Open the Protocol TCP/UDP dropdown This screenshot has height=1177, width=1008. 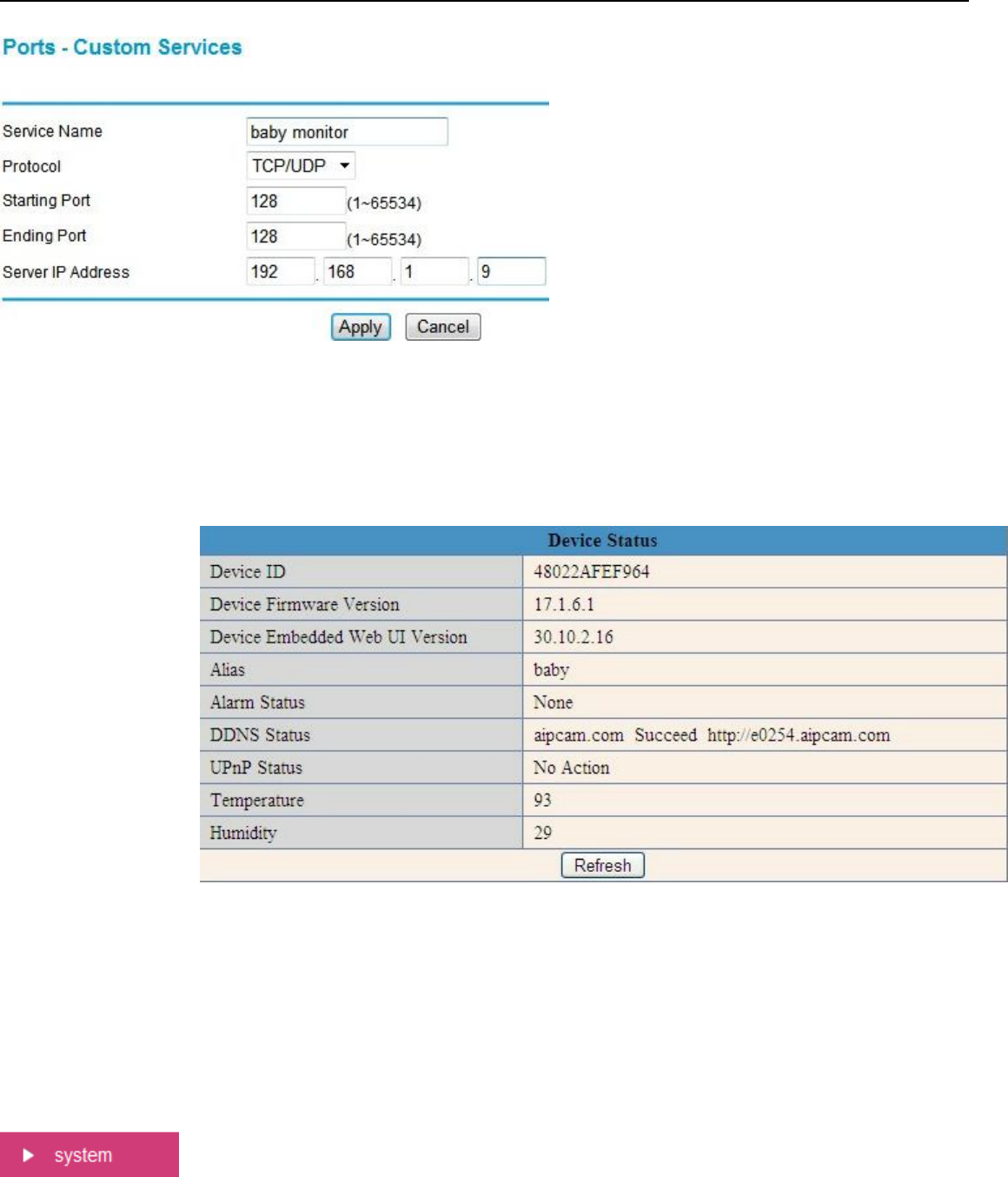coord(301,165)
